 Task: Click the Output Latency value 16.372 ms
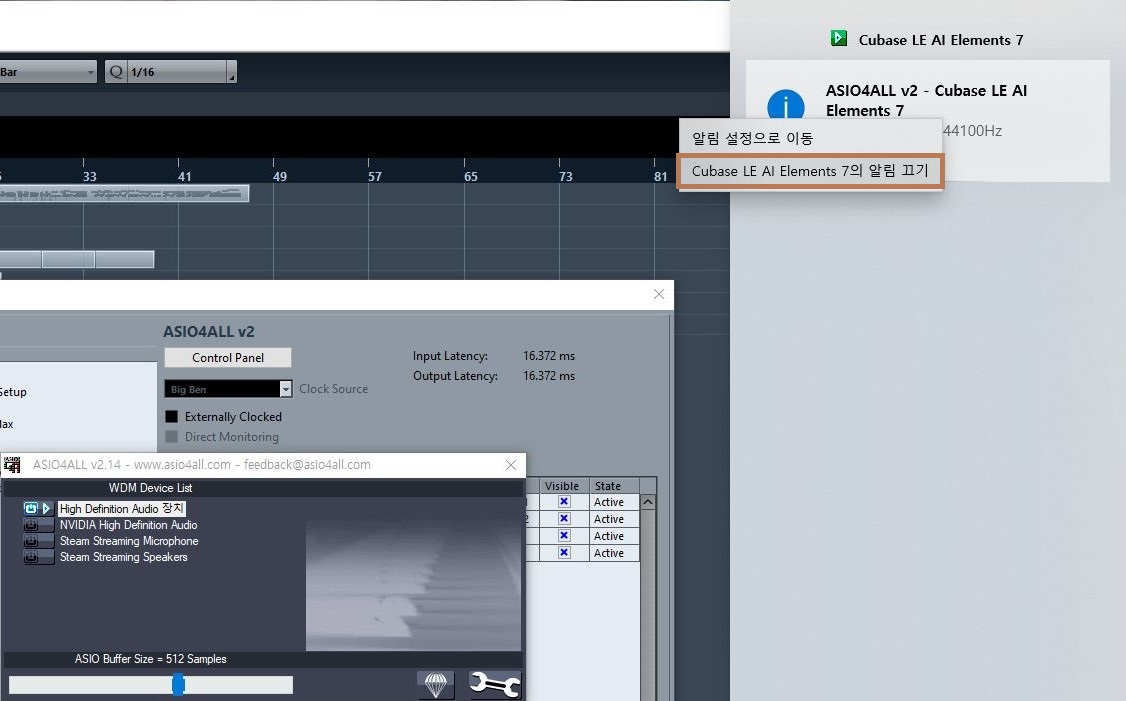point(549,376)
